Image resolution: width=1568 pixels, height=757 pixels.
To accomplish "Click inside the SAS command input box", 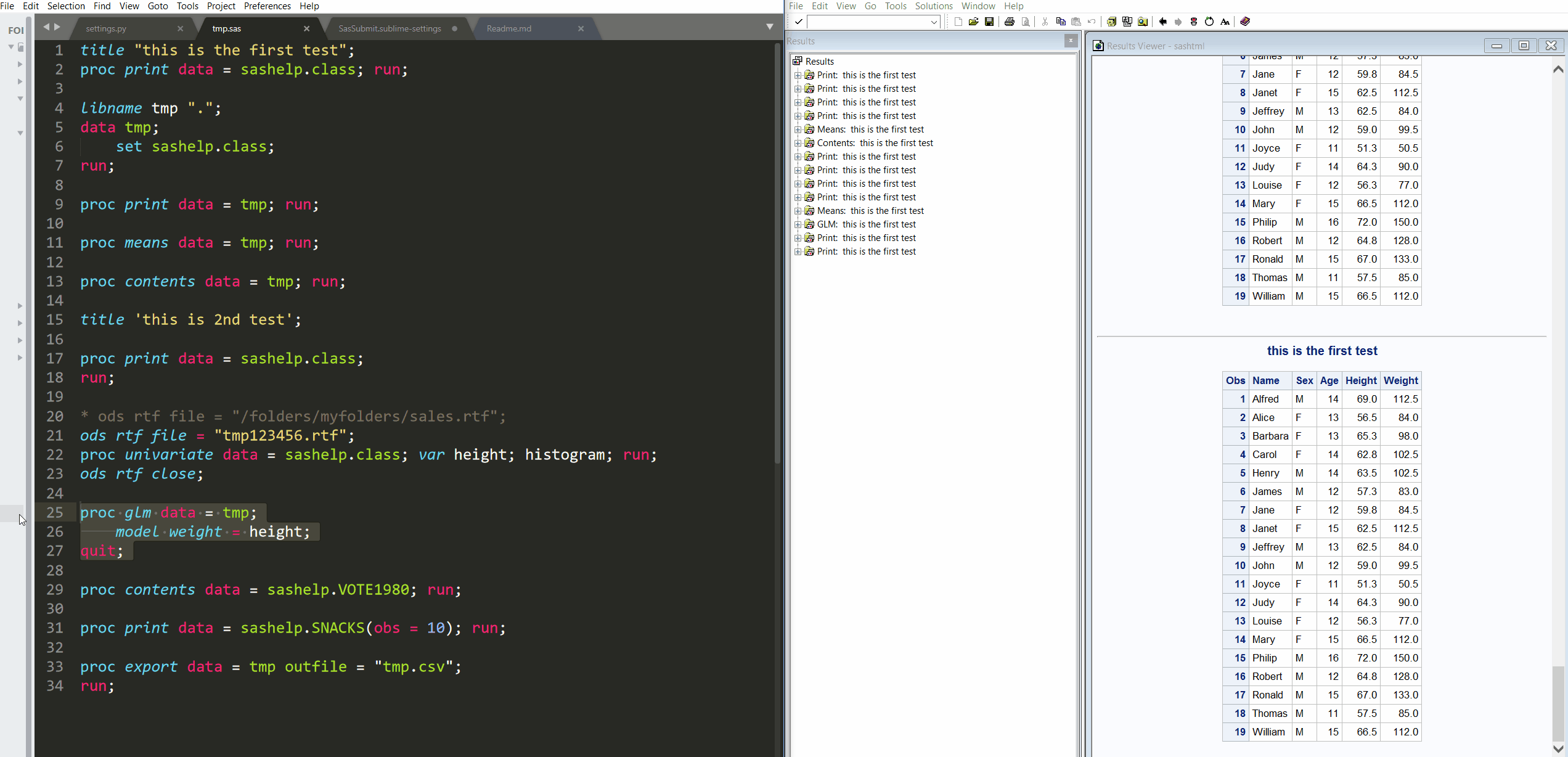I will [869, 22].
